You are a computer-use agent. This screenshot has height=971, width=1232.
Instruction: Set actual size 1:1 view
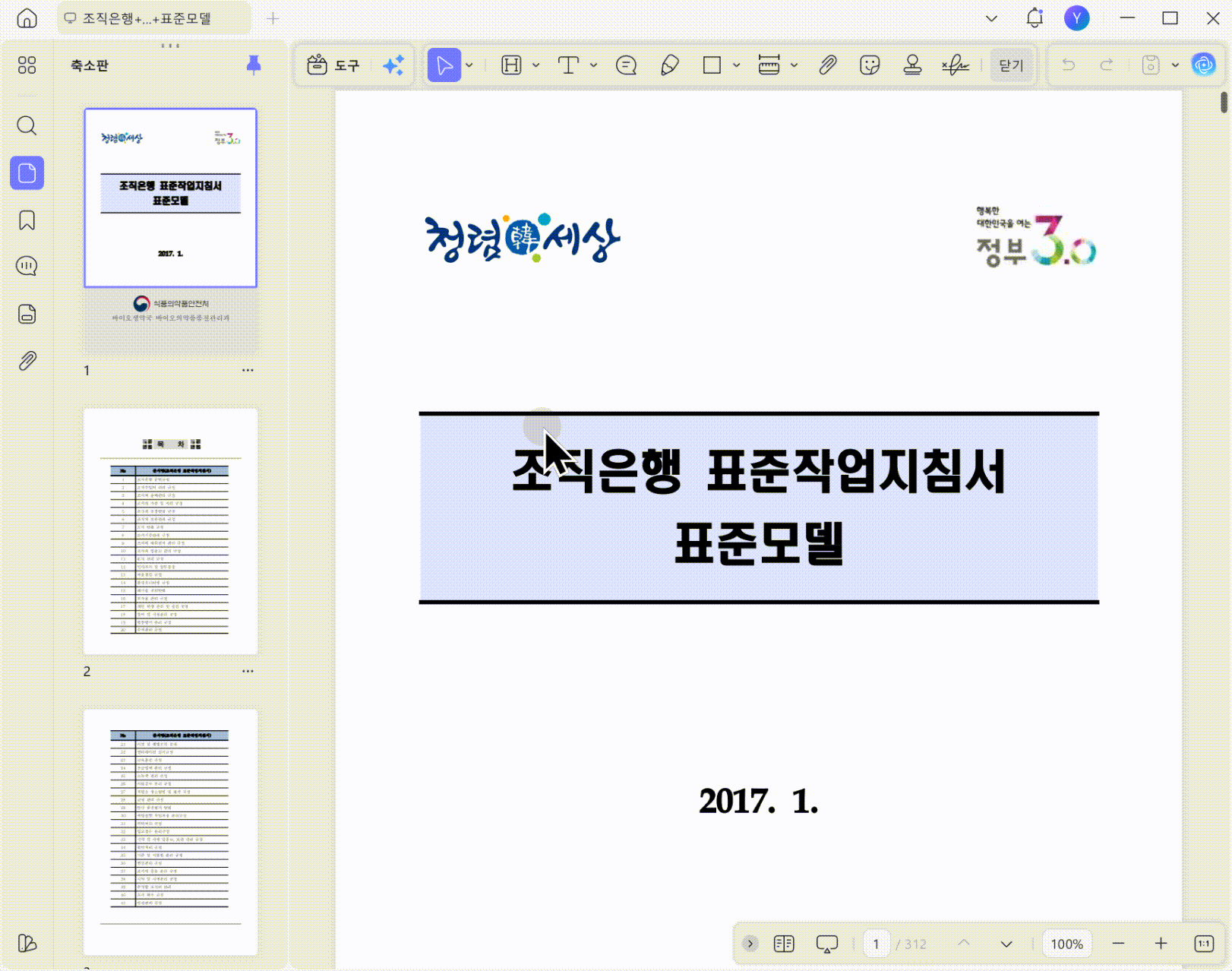(1204, 944)
